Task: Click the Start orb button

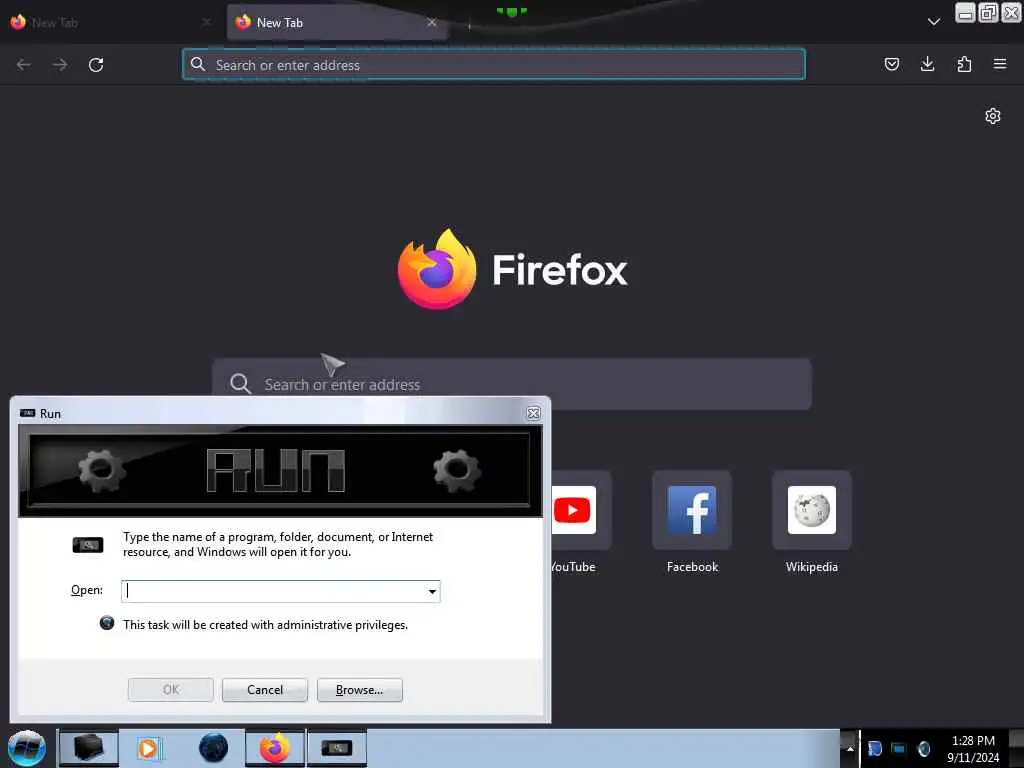Action: tap(27, 748)
